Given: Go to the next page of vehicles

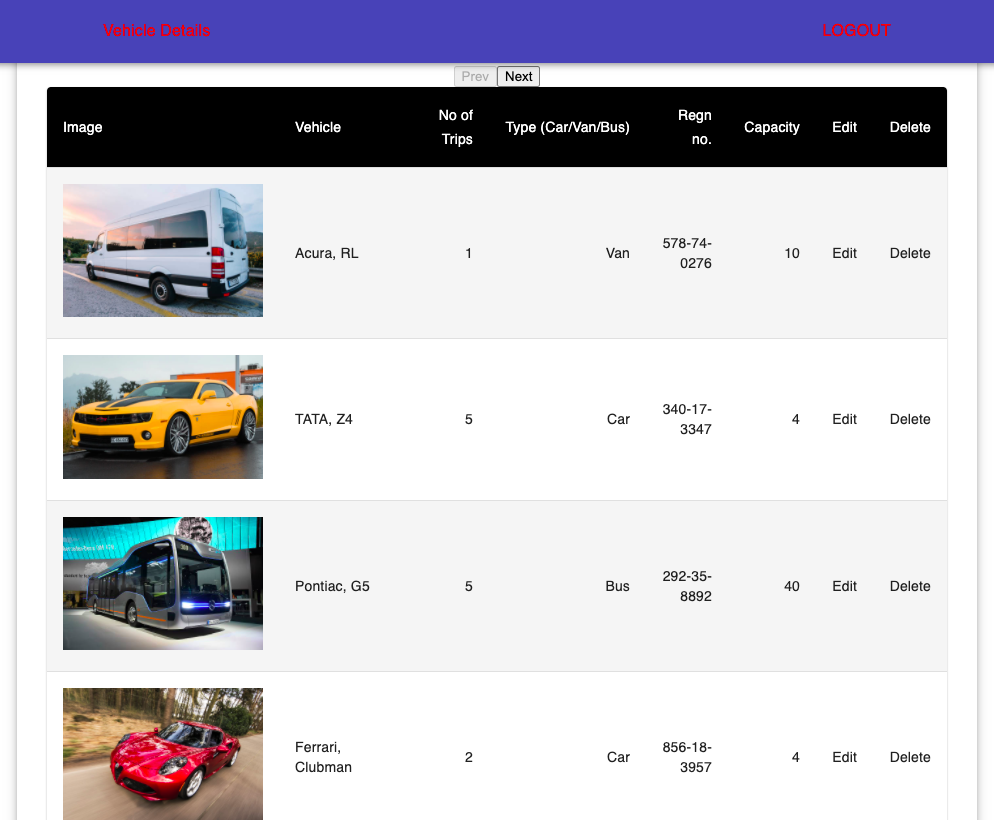Looking at the screenshot, I should pyautogui.click(x=518, y=76).
